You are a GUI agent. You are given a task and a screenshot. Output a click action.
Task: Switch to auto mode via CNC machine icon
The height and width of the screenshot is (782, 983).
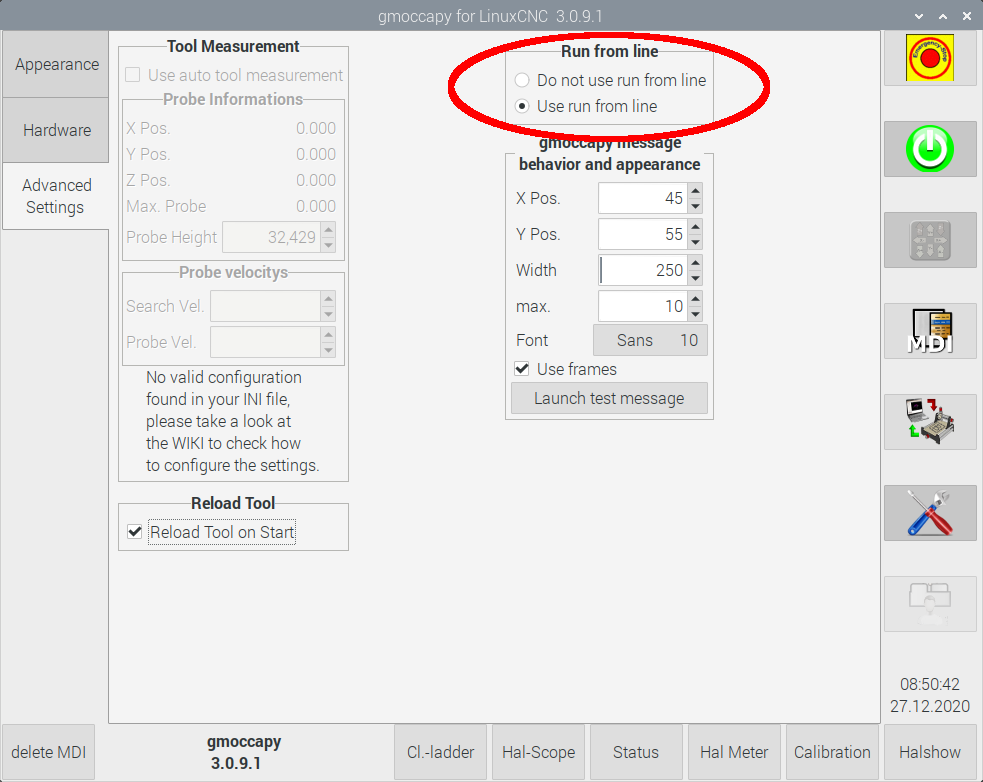pos(930,422)
